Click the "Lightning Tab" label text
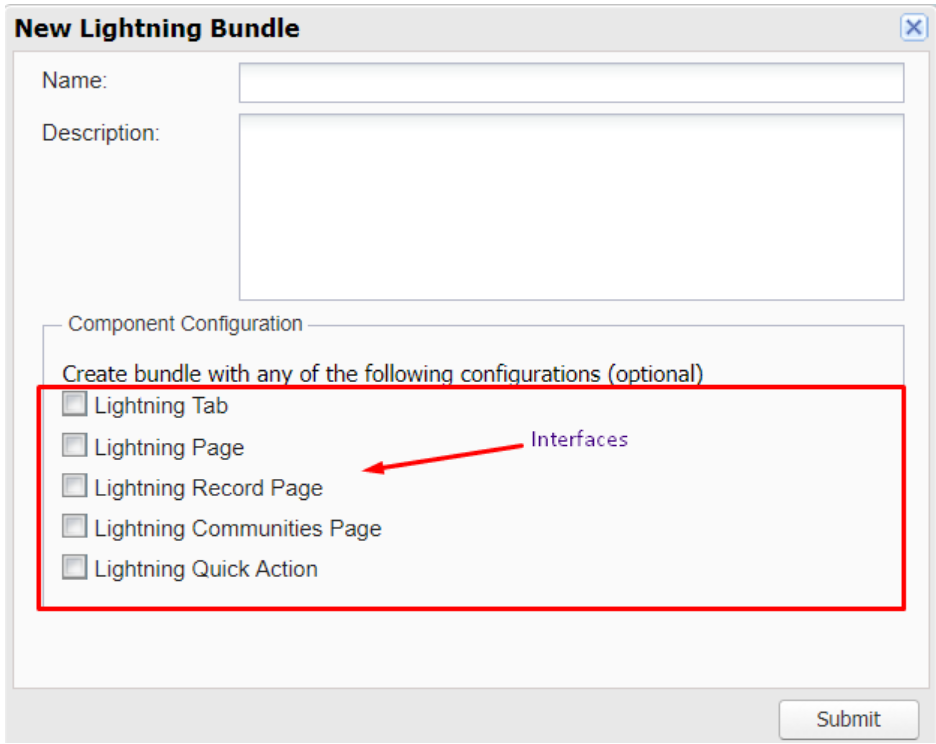 pos(161,406)
